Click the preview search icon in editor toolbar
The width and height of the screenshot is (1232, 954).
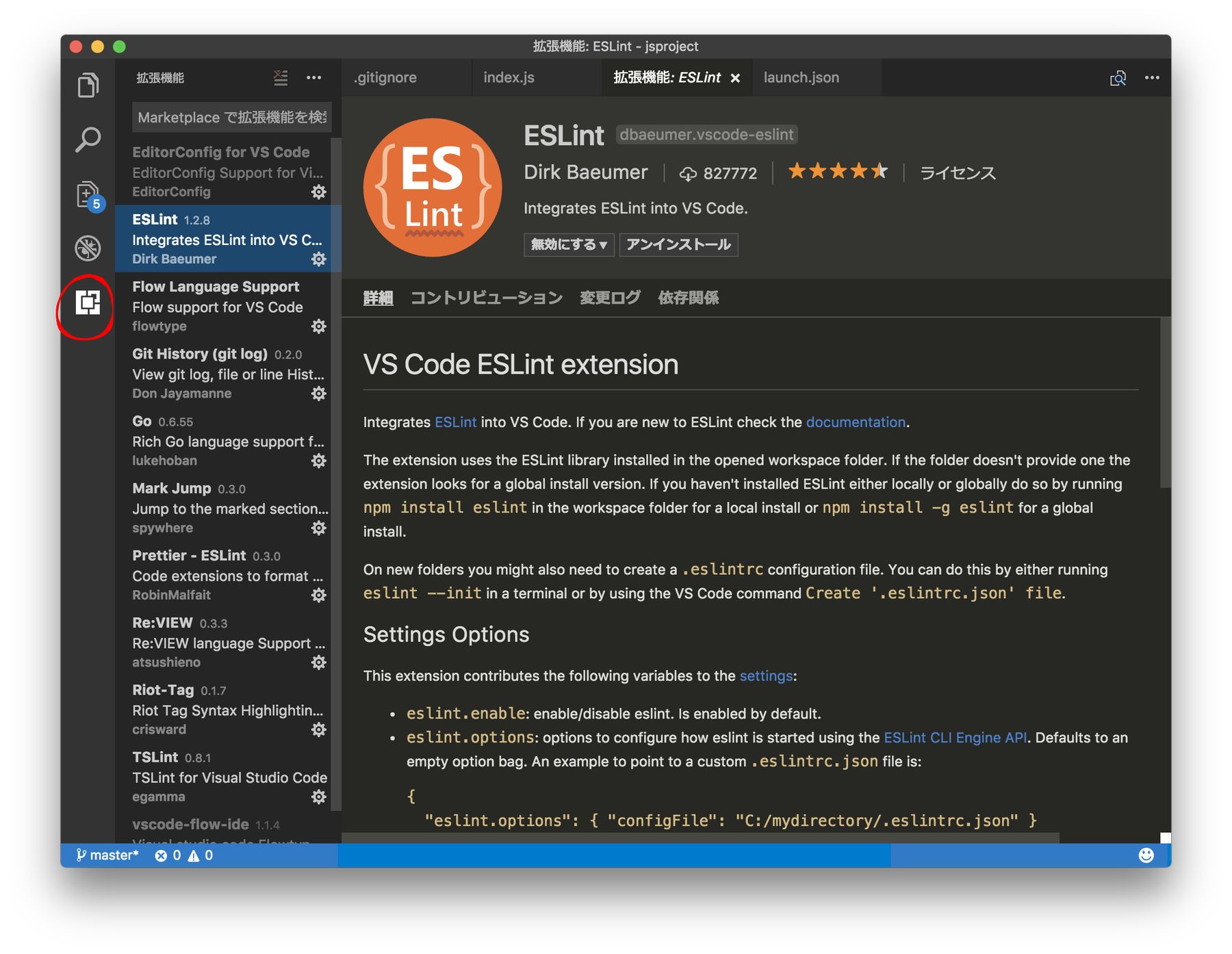(x=1118, y=78)
